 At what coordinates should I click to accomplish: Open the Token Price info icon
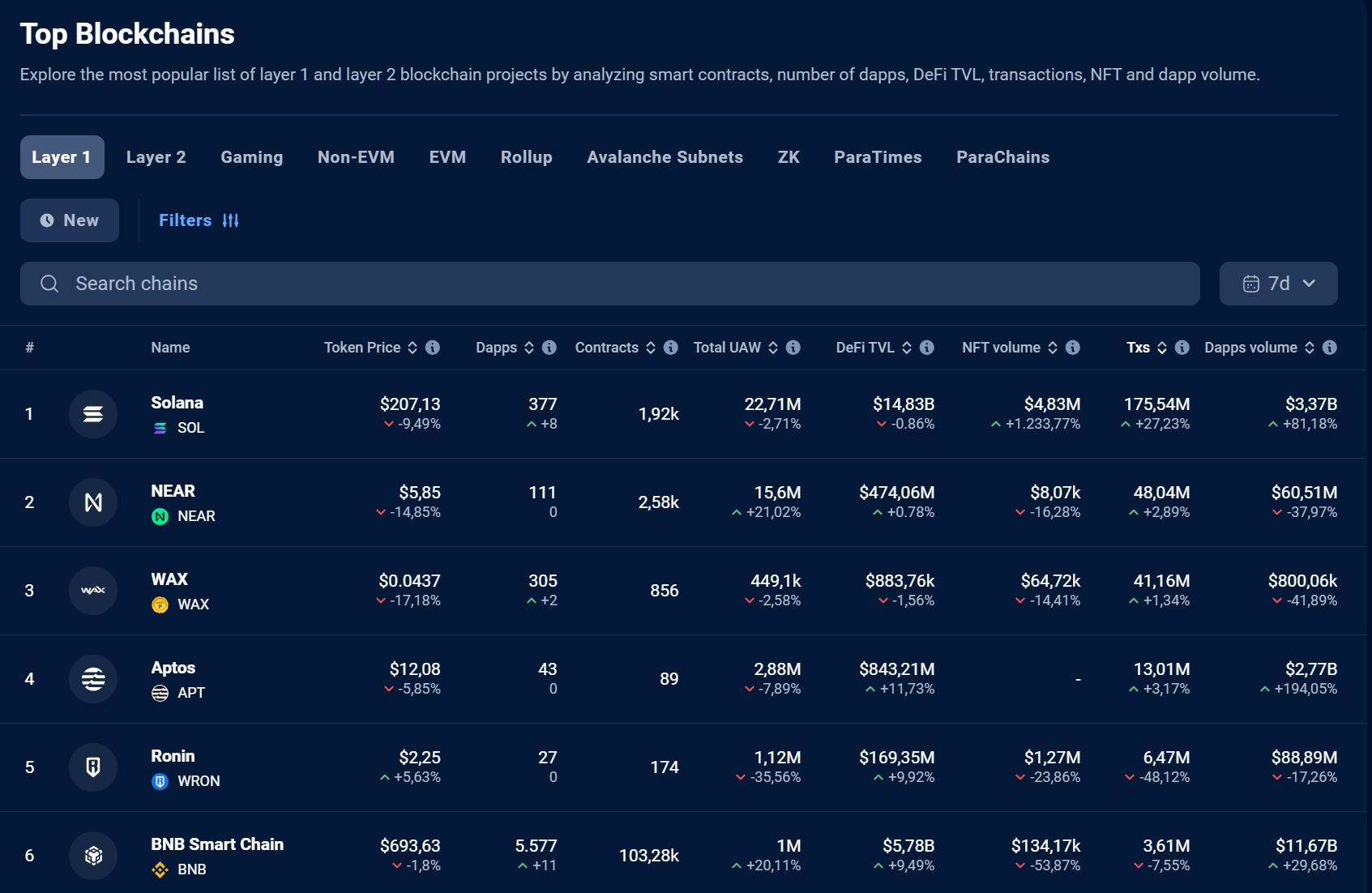pos(433,348)
